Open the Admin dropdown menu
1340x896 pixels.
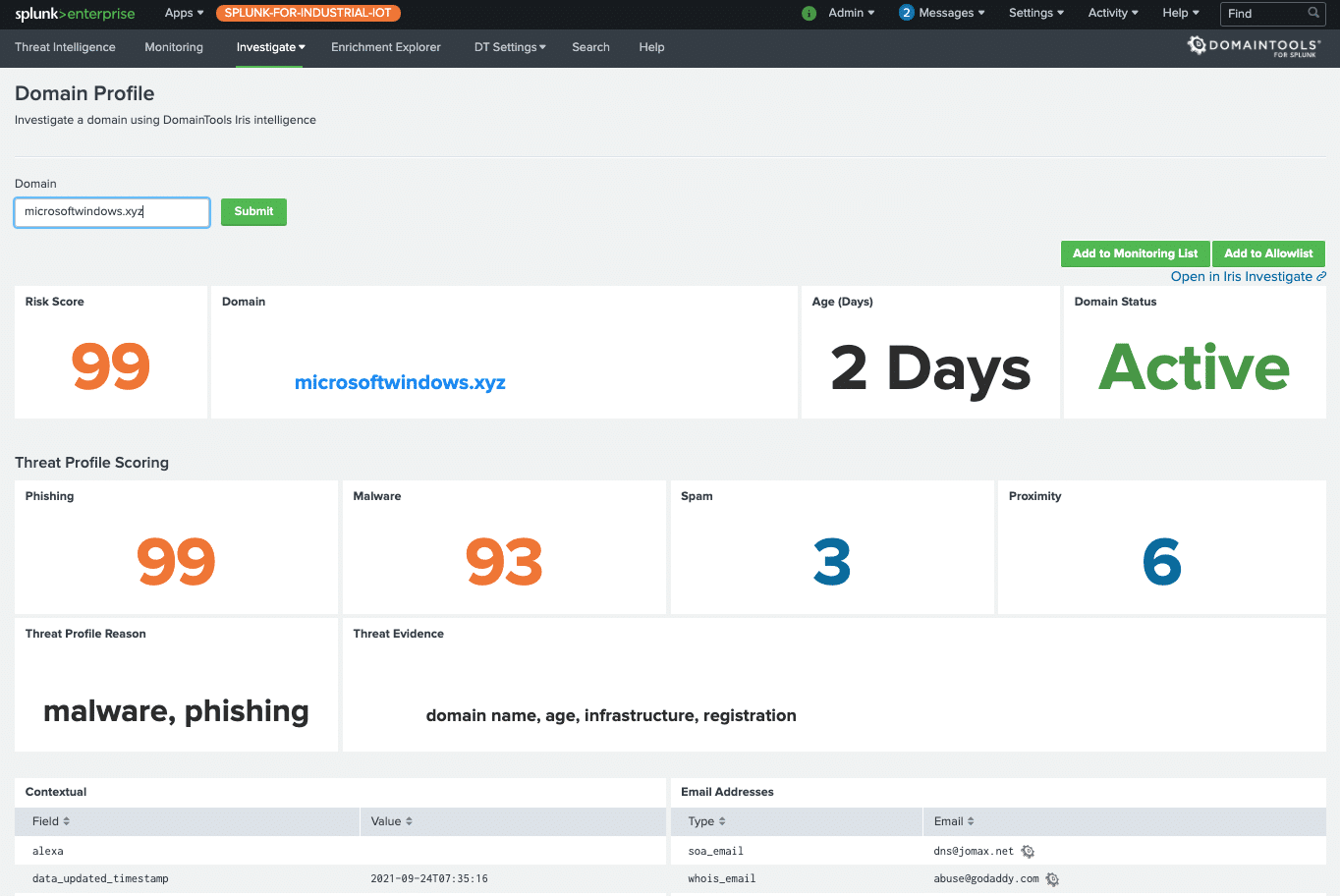[x=851, y=13]
